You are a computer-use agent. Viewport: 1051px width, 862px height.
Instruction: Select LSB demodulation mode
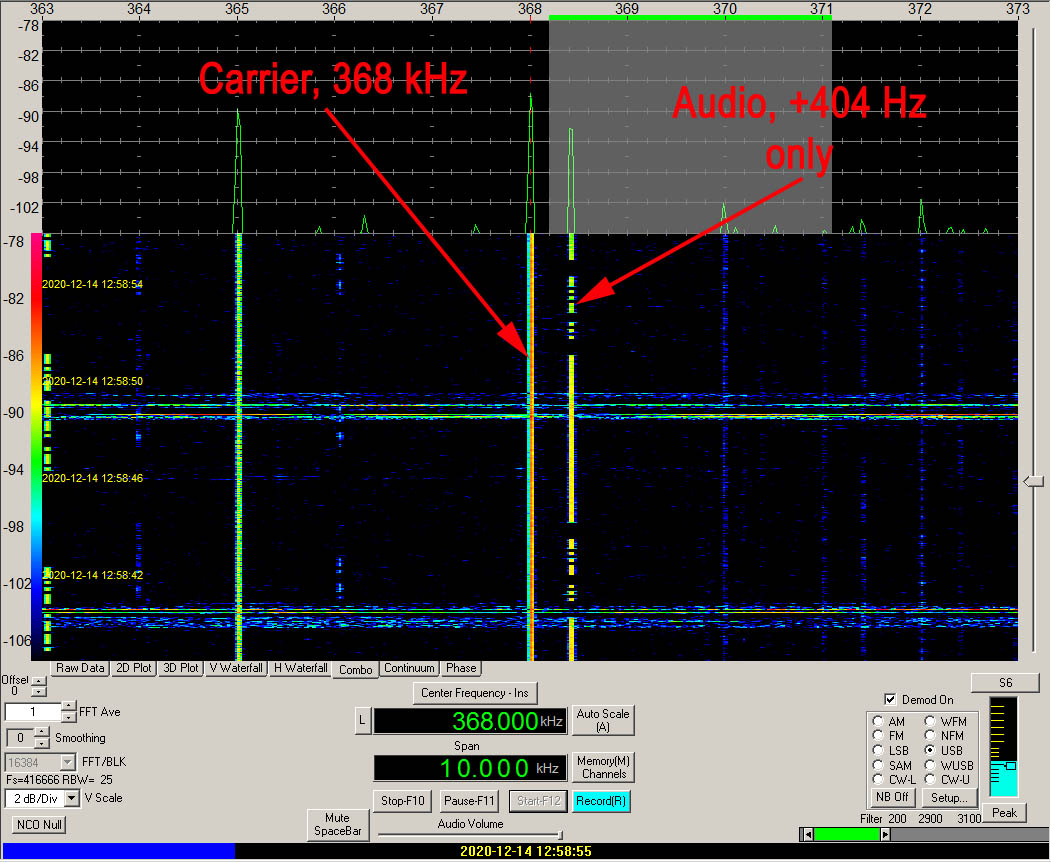pyautogui.click(x=878, y=750)
